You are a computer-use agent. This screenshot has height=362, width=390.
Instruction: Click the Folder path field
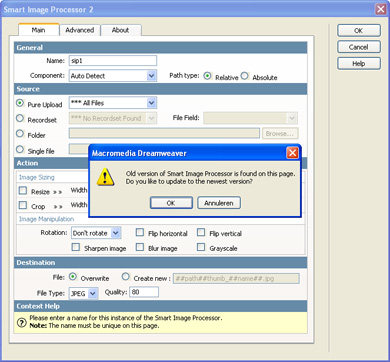pos(164,133)
